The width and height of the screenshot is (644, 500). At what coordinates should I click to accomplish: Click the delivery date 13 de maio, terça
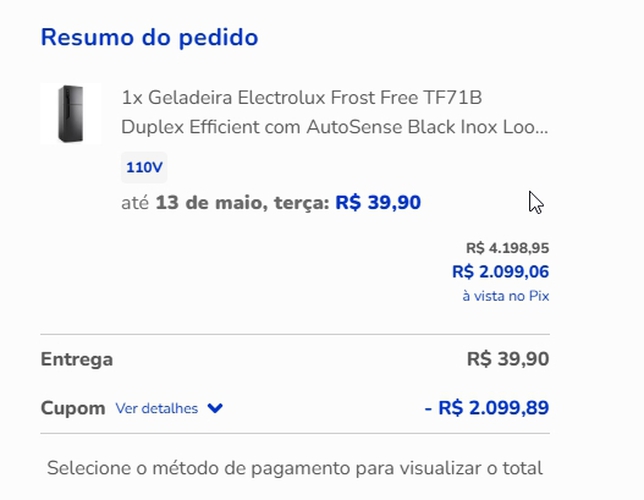[x=241, y=203]
